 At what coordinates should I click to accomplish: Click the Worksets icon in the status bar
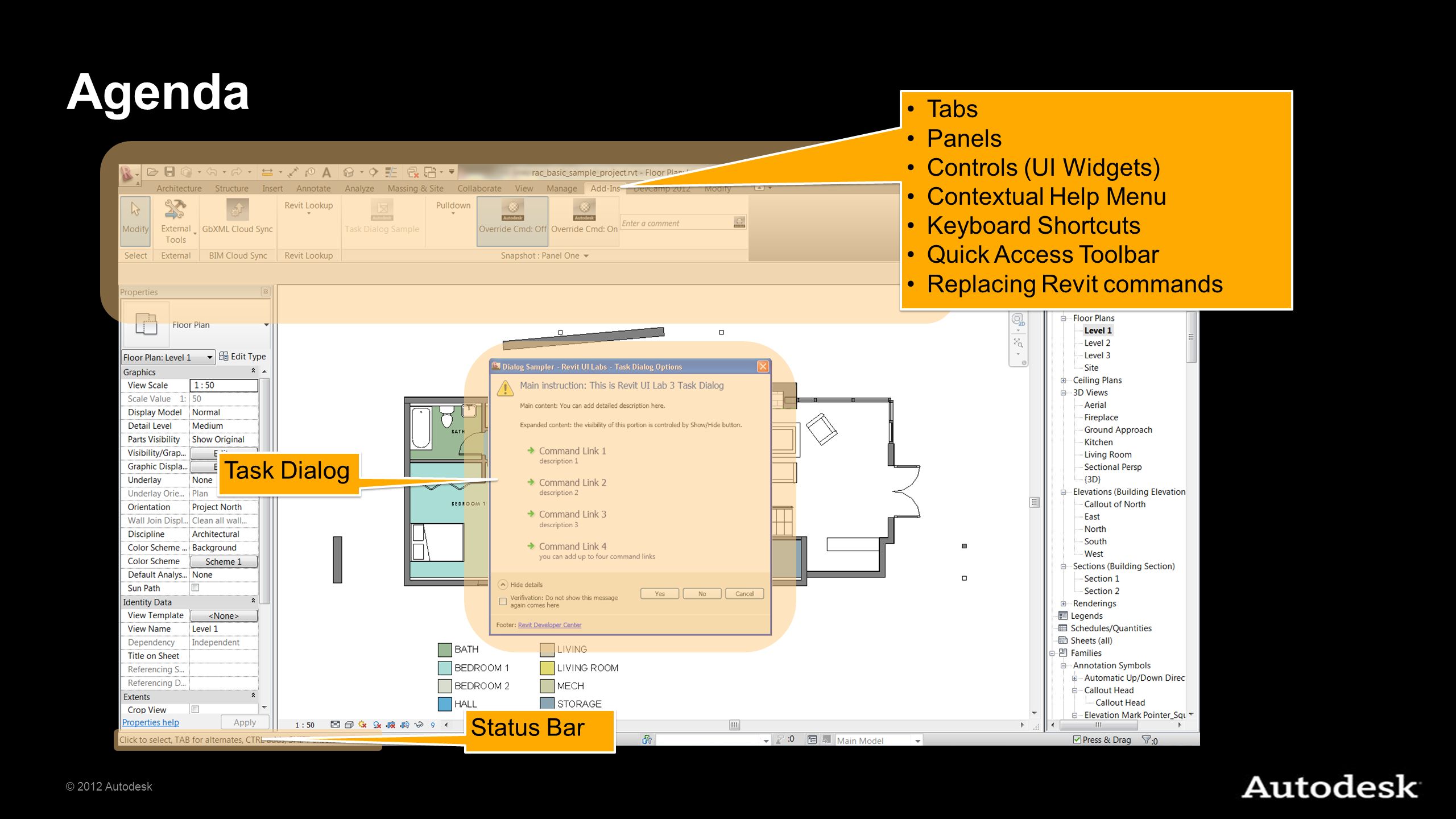pos(647,739)
